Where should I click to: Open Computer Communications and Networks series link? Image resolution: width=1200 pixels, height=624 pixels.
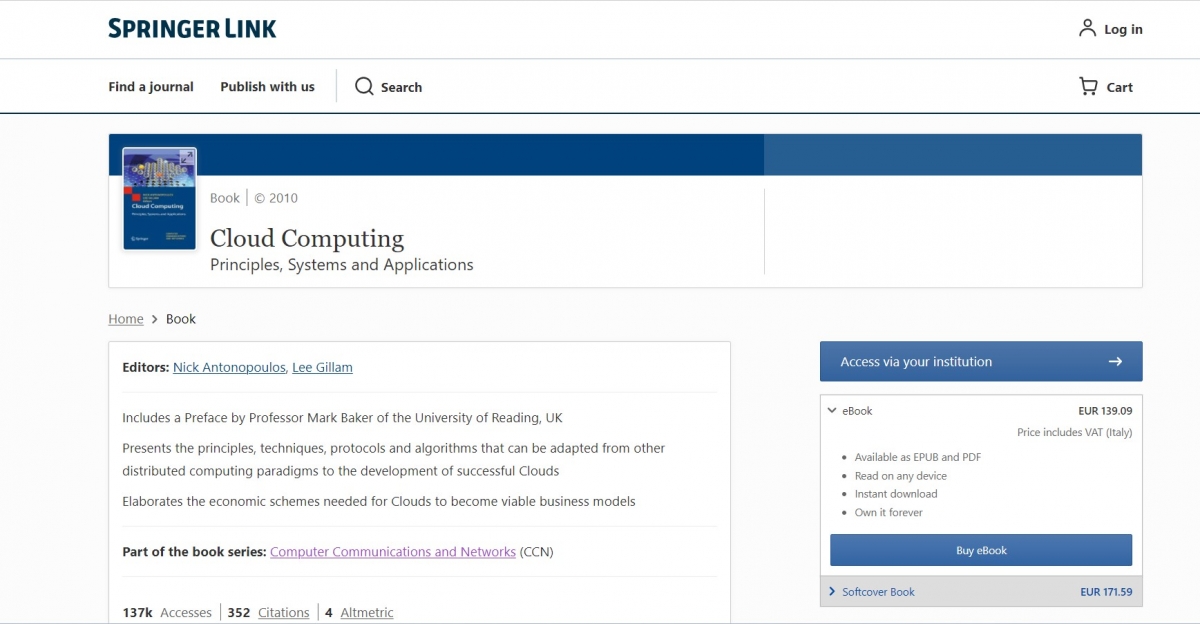393,552
